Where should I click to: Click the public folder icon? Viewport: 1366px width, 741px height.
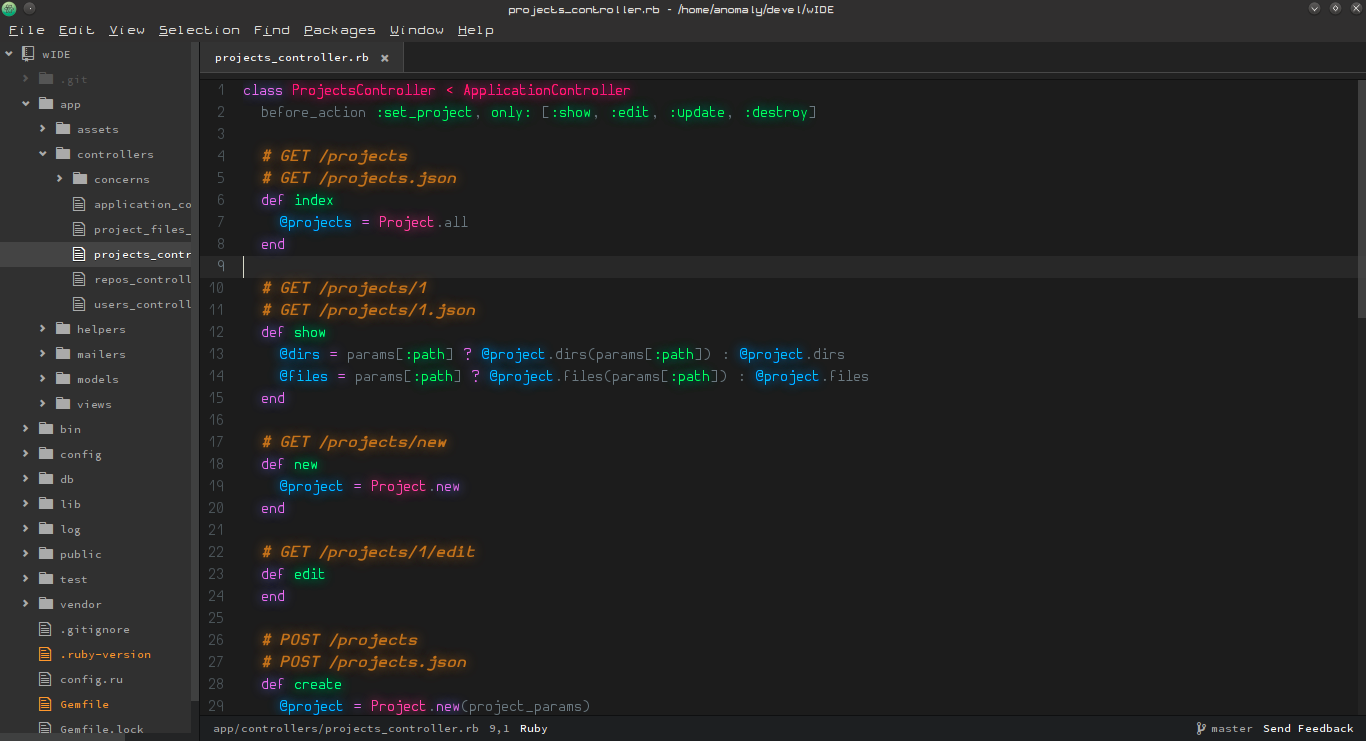(45, 554)
